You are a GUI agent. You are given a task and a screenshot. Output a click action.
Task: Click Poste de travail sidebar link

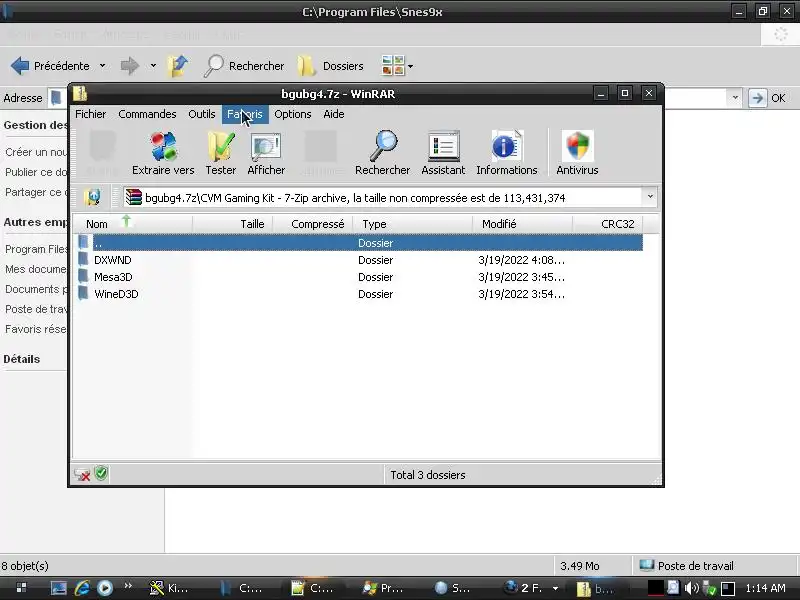click(x=36, y=309)
